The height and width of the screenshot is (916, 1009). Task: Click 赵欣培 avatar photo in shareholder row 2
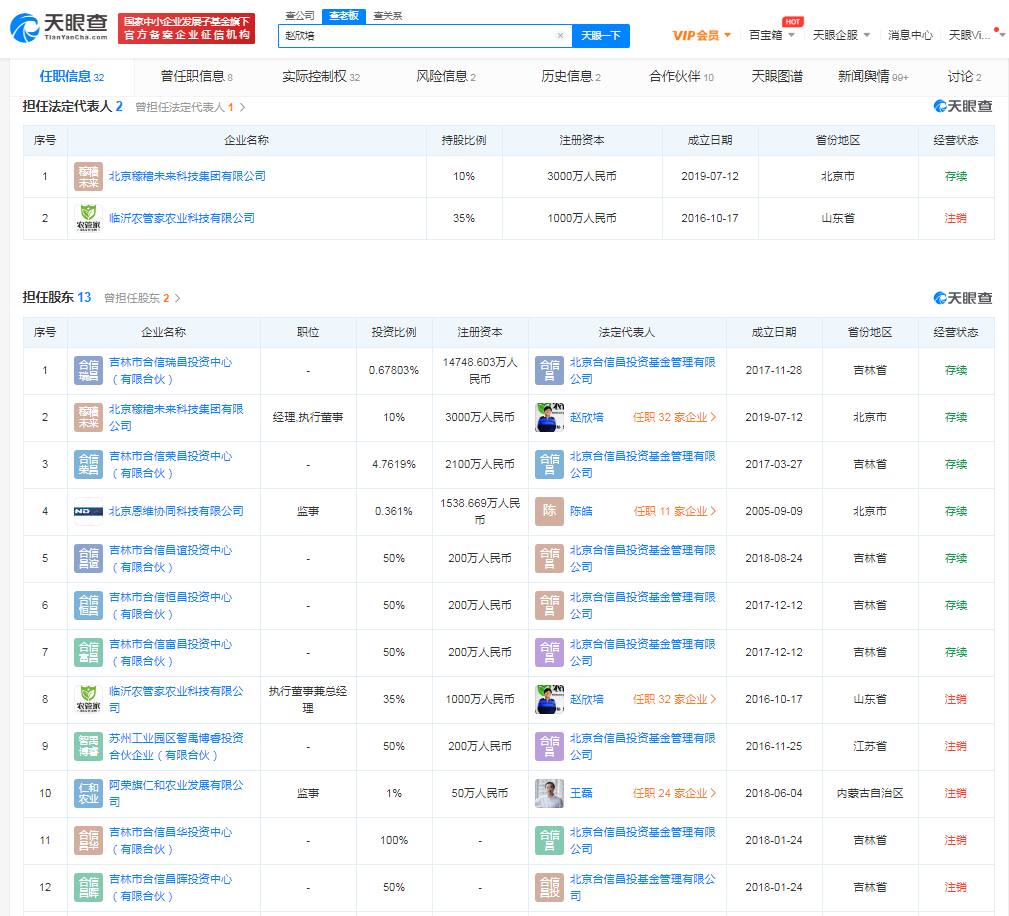(x=550, y=418)
